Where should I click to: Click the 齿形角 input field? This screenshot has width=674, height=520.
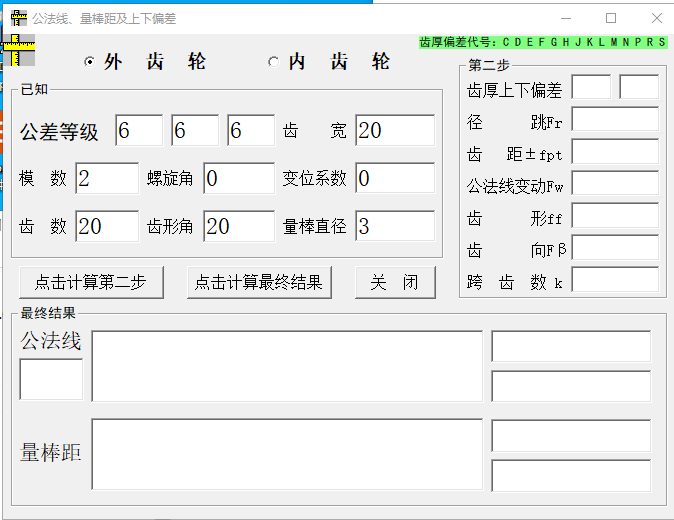point(239,226)
